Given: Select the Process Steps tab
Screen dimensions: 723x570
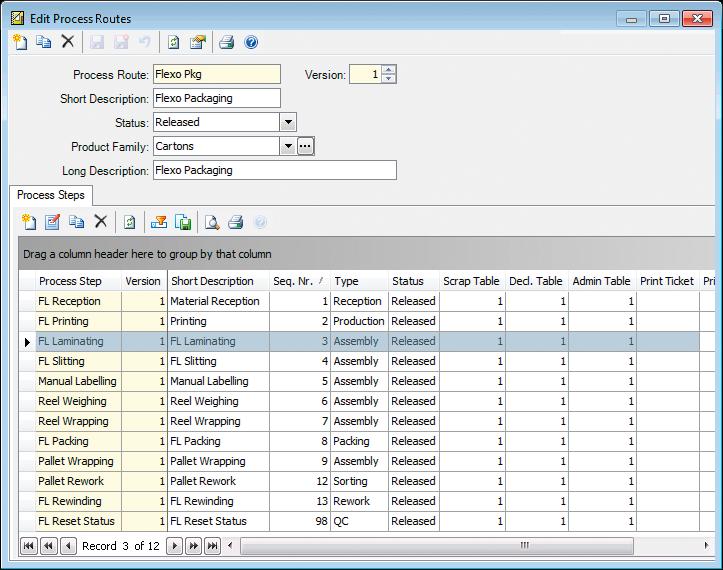Looking at the screenshot, I should pos(51,195).
